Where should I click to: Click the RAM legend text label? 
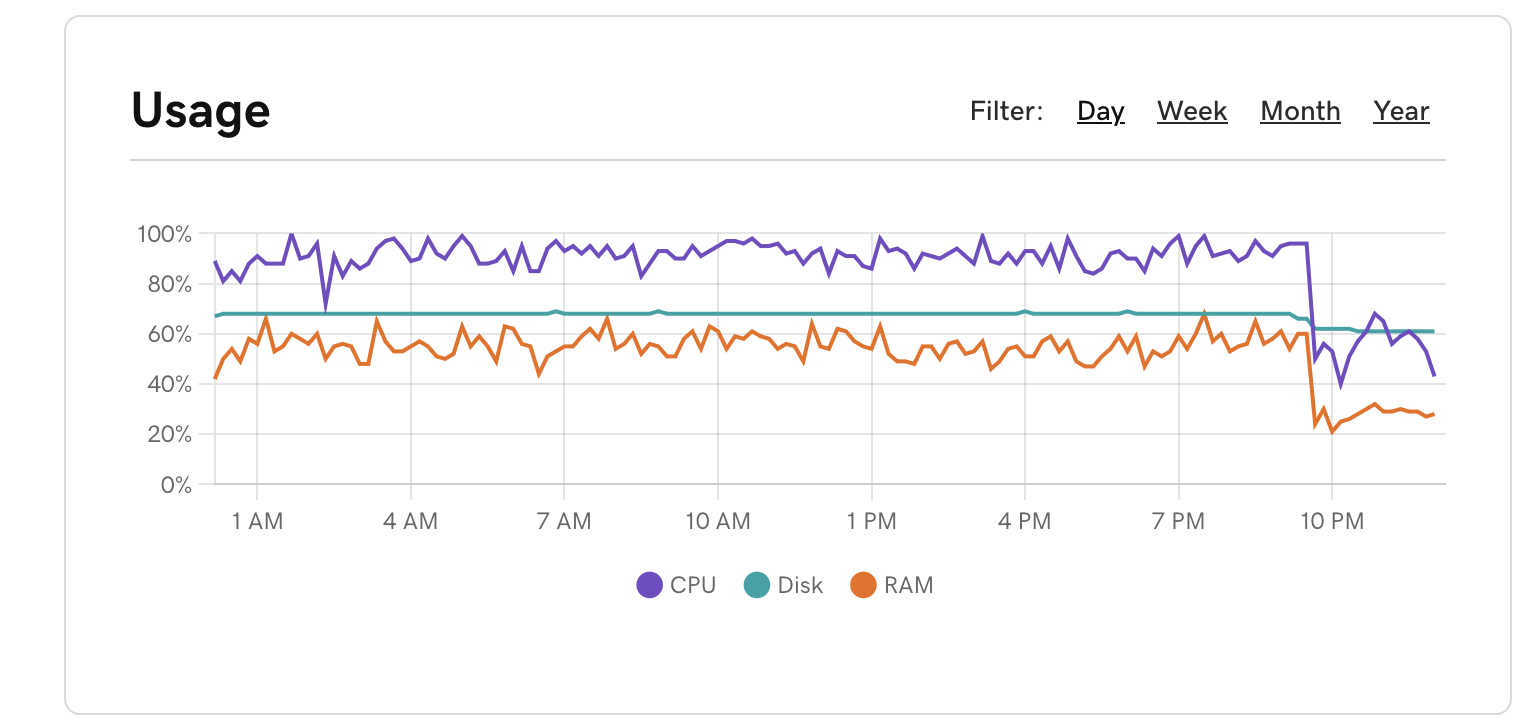[x=911, y=585]
